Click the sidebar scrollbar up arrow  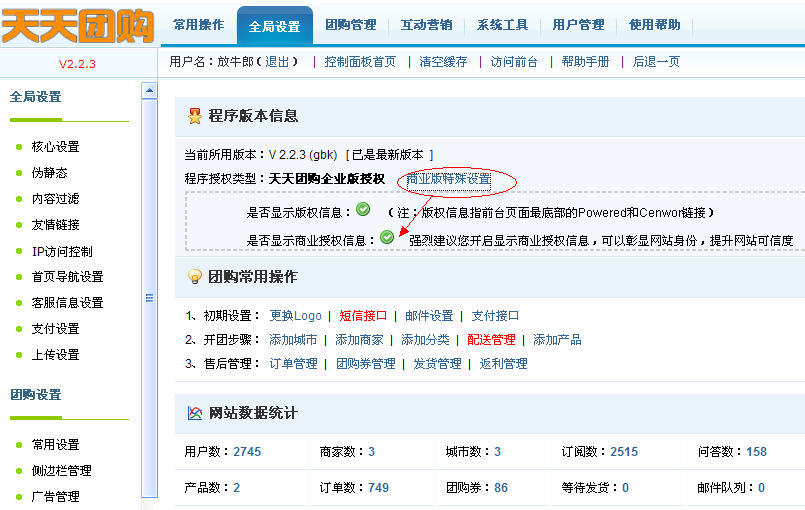pyautogui.click(x=149, y=91)
